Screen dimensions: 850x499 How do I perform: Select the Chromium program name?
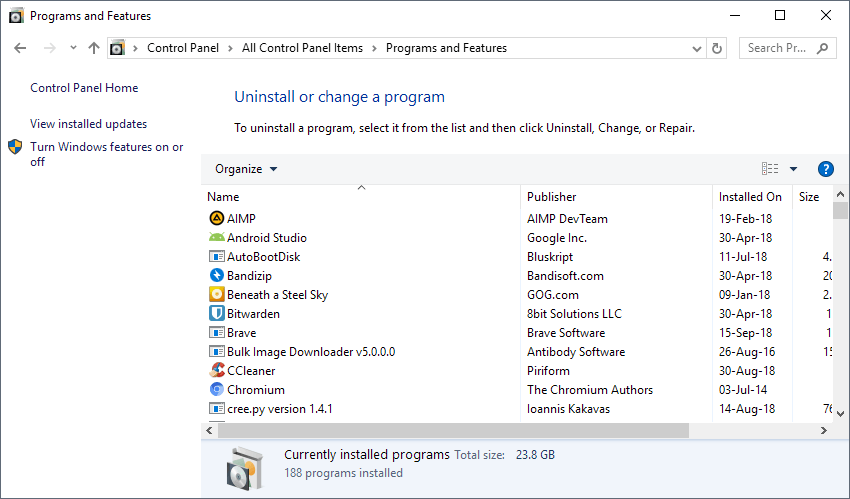(256, 390)
